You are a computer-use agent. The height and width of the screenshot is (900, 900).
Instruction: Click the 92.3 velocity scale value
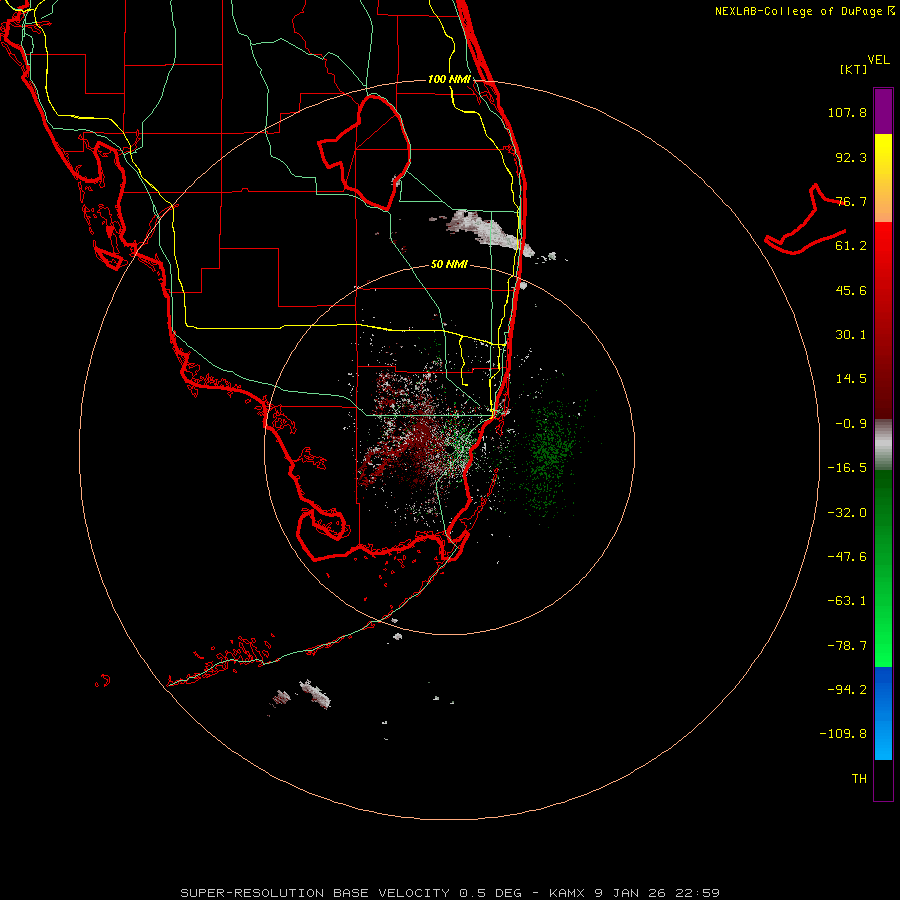tap(851, 157)
